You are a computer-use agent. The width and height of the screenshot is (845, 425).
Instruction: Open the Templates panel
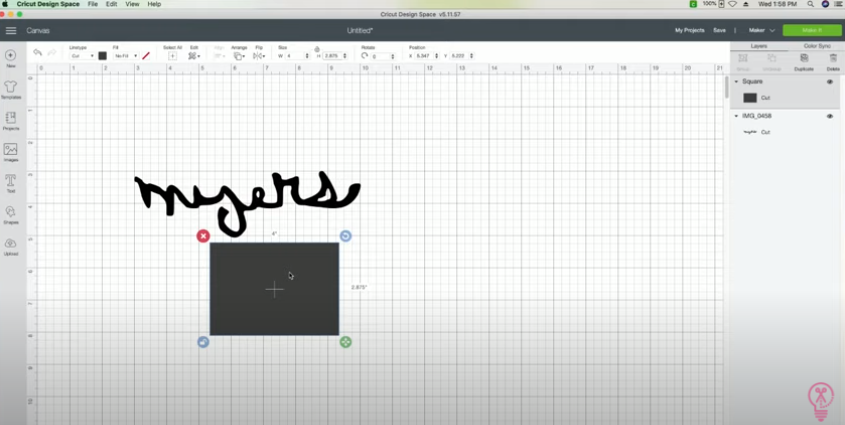coord(11,89)
